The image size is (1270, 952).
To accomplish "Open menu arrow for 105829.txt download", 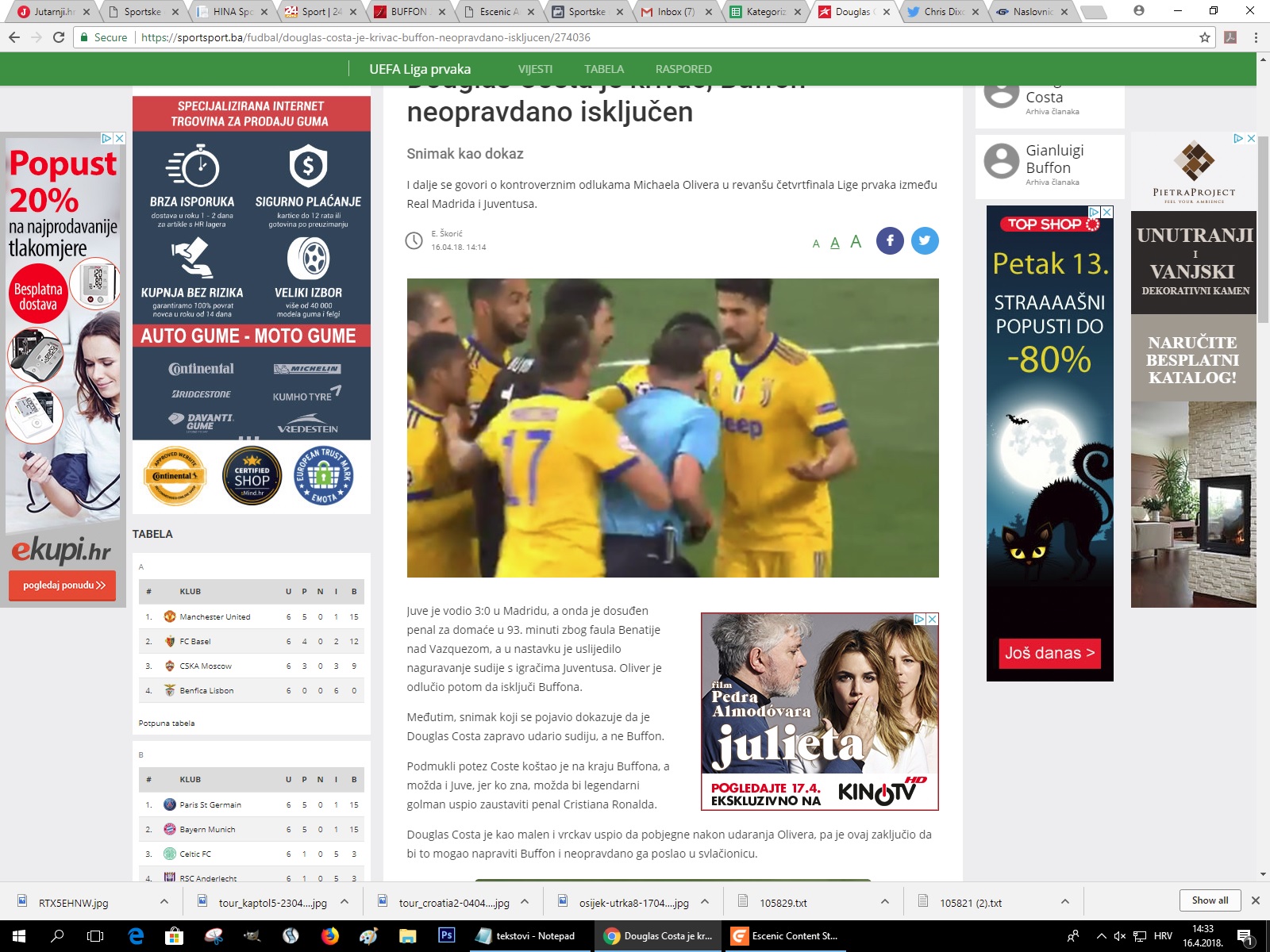I will point(885,902).
